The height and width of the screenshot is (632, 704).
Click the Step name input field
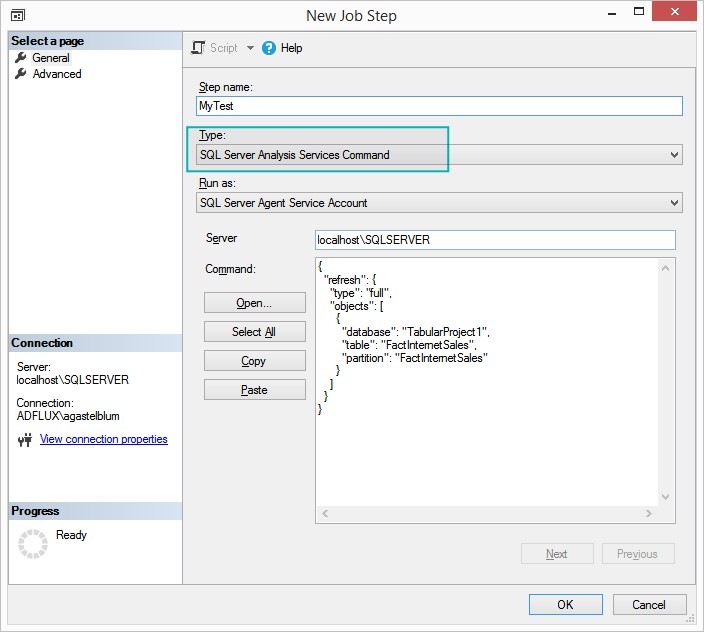[439, 106]
